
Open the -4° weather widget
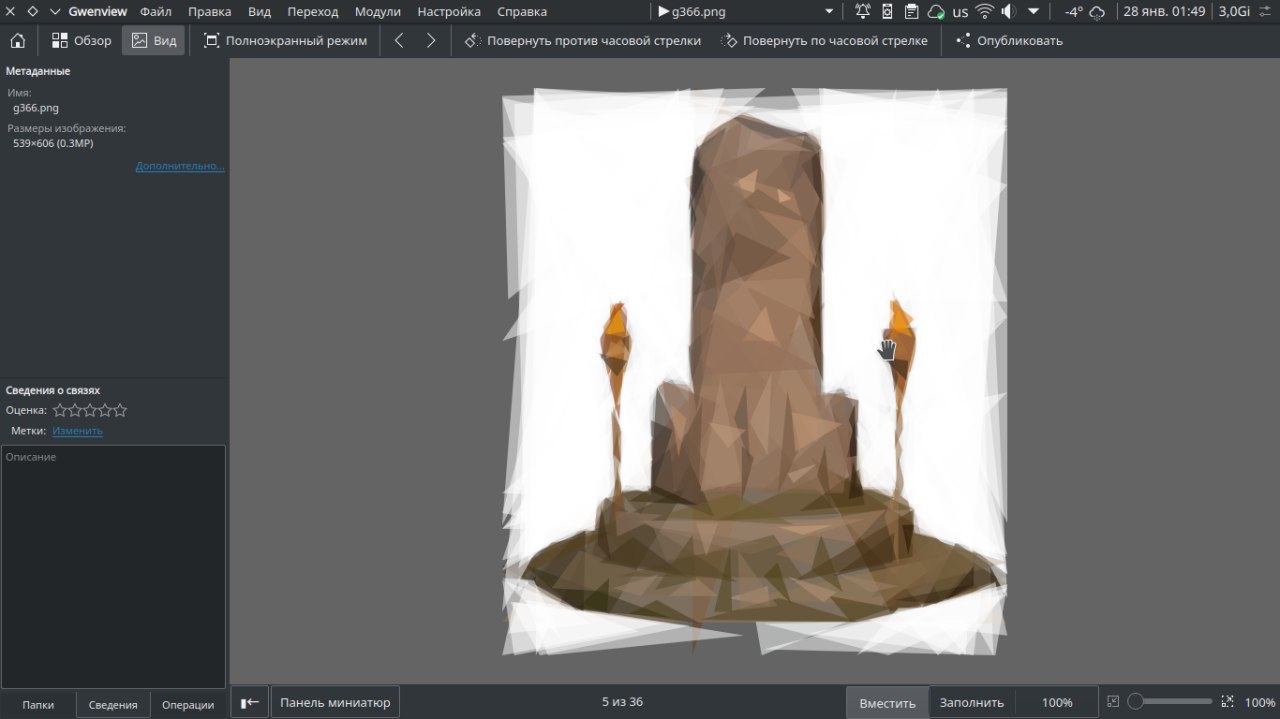(x=1084, y=12)
